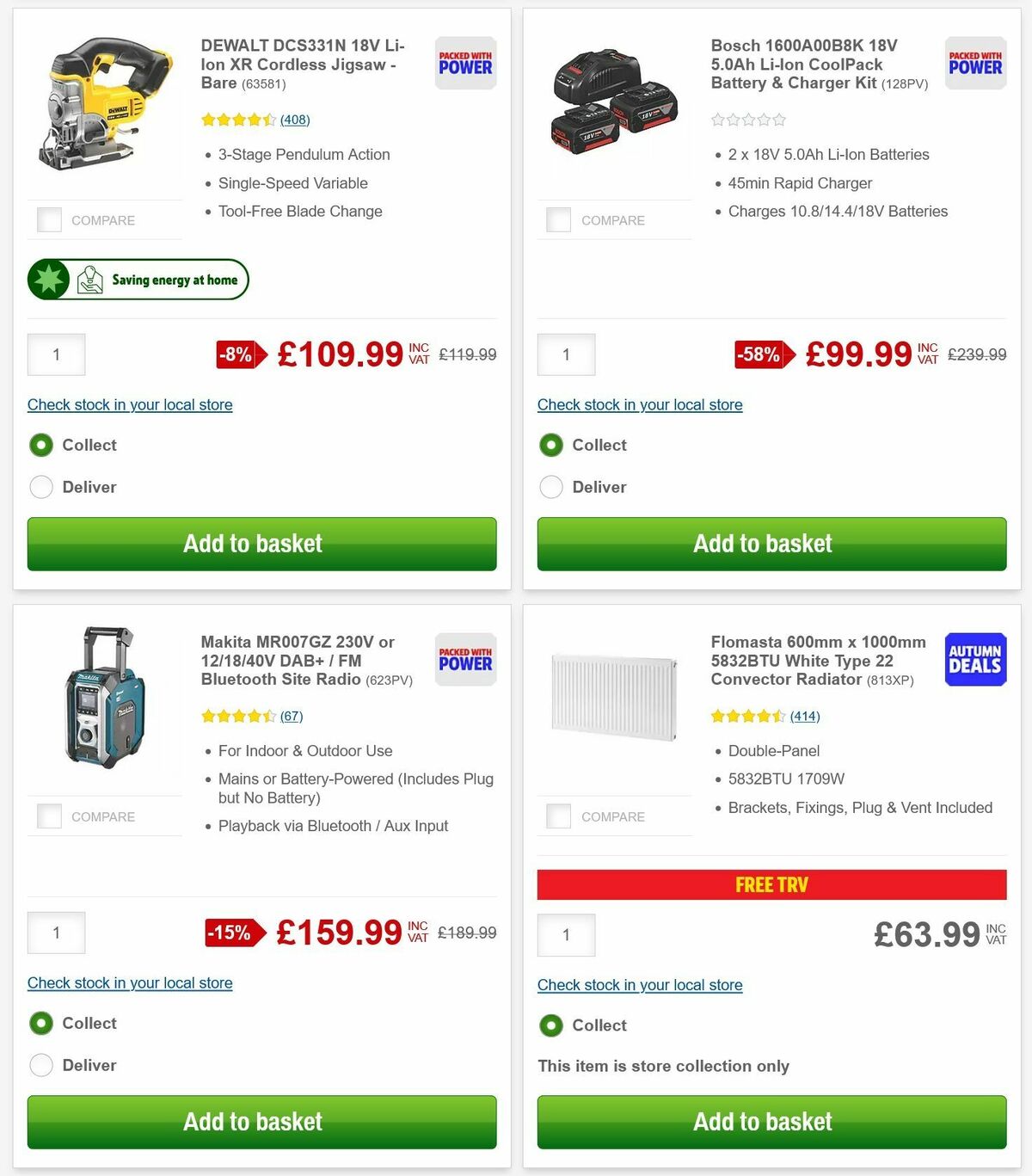
Task: Add the Flomasta radiator to basket
Action: click(x=771, y=1122)
